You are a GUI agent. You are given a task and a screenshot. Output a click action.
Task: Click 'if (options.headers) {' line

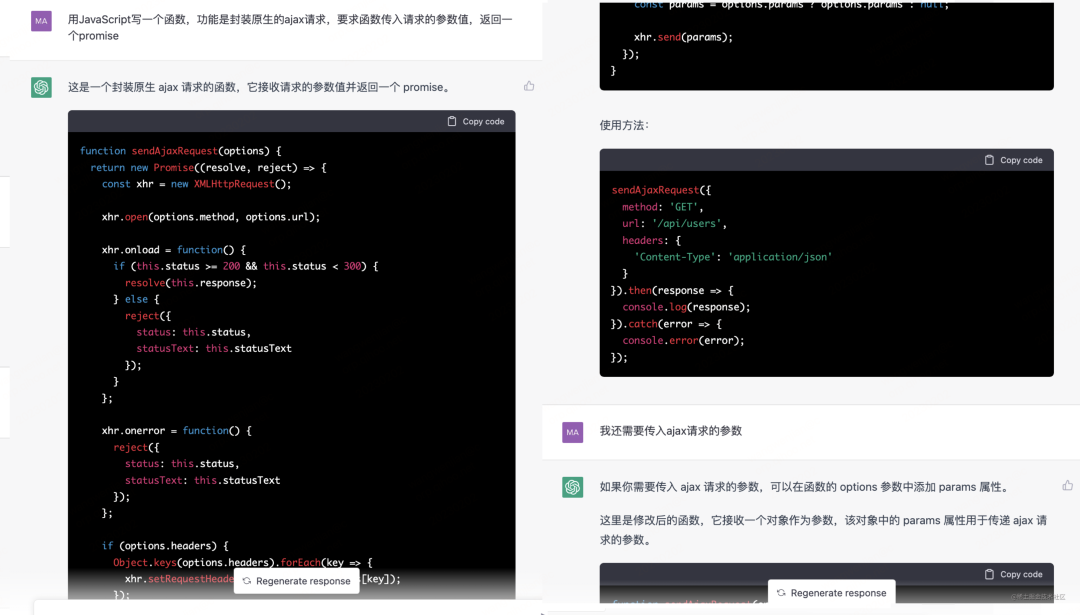[x=165, y=545]
